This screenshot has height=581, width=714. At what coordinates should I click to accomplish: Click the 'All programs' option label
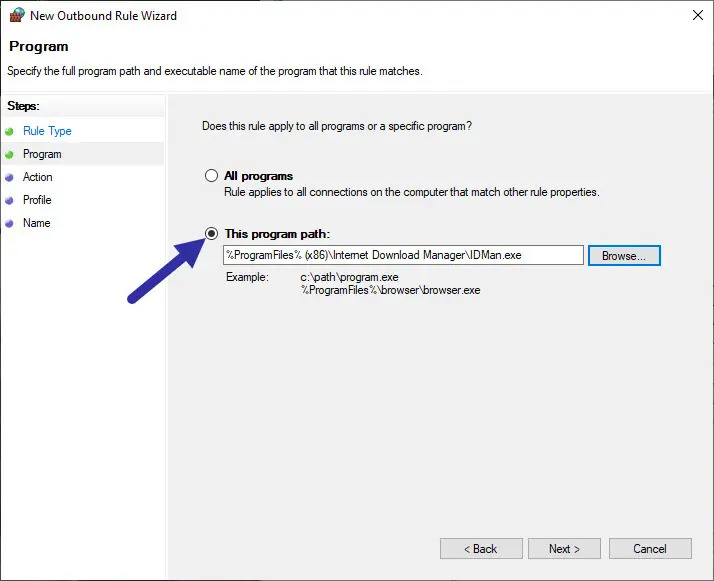click(x=258, y=176)
